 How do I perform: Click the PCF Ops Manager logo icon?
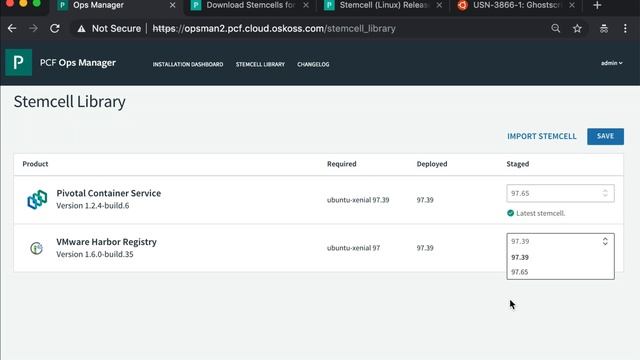point(18,62)
